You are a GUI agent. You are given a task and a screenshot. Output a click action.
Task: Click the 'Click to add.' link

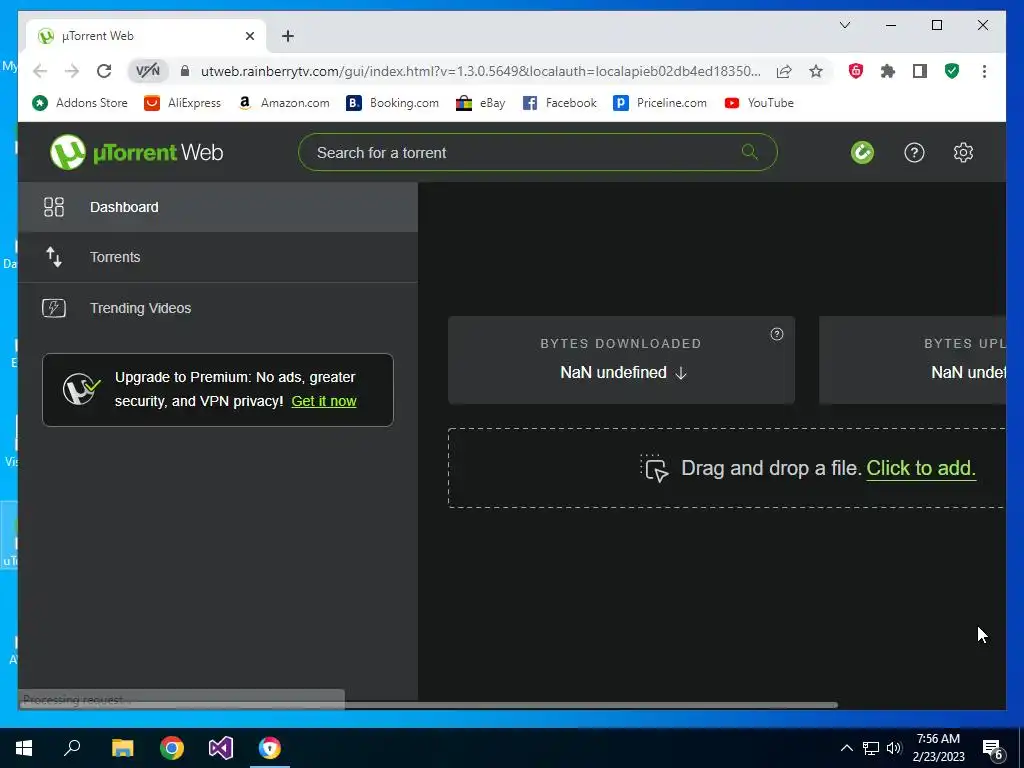[921, 468]
